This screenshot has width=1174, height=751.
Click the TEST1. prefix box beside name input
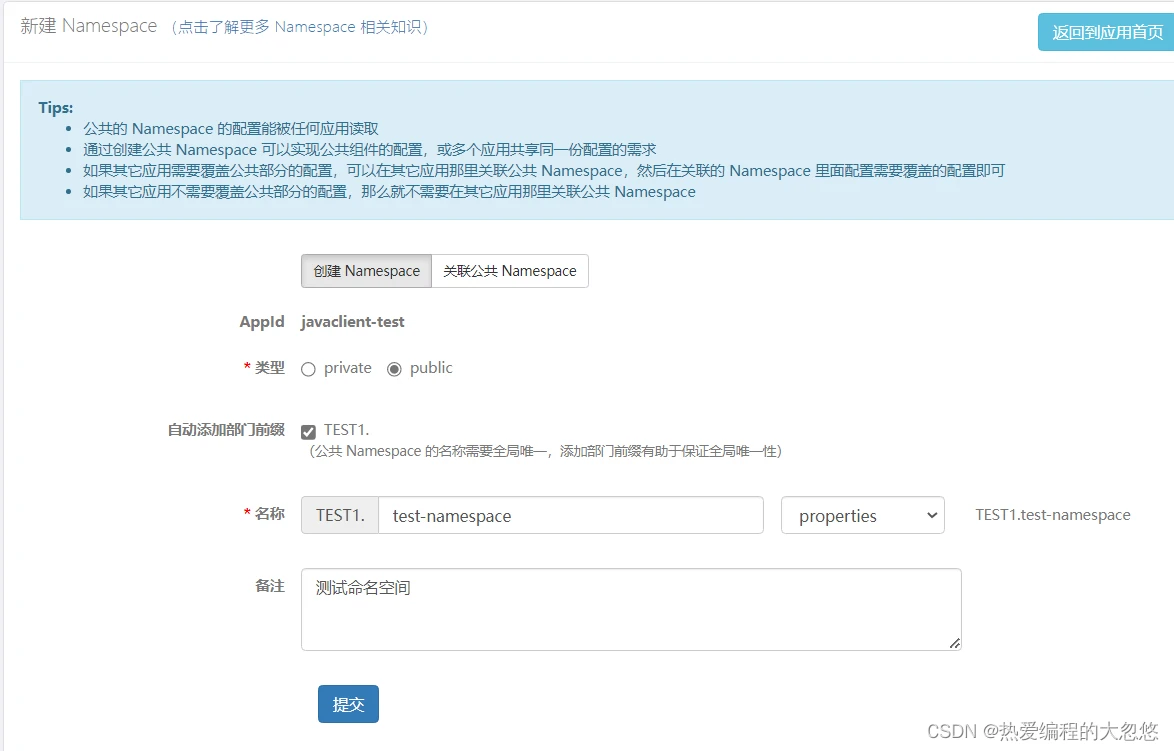click(x=338, y=515)
